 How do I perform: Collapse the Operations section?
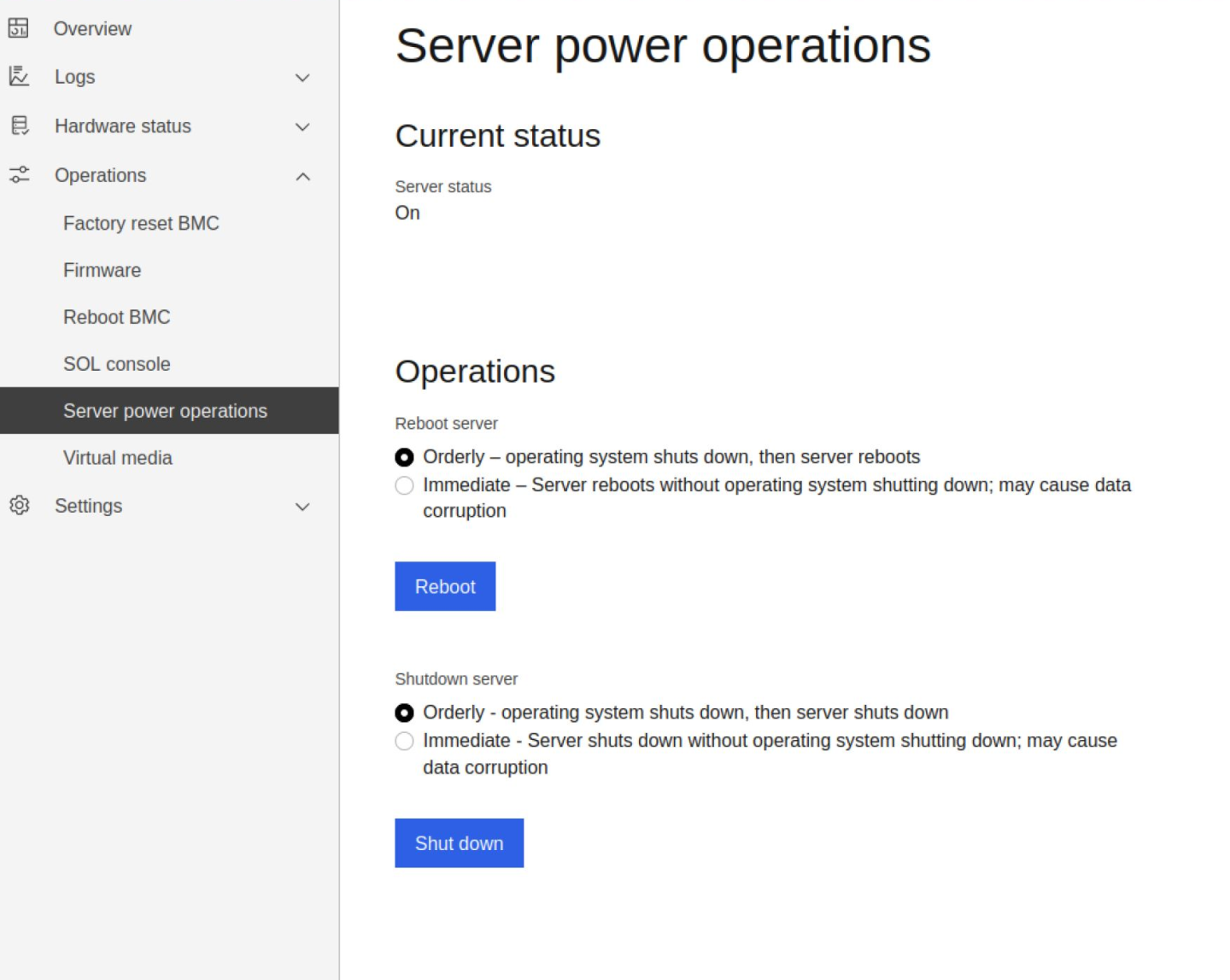point(302,176)
